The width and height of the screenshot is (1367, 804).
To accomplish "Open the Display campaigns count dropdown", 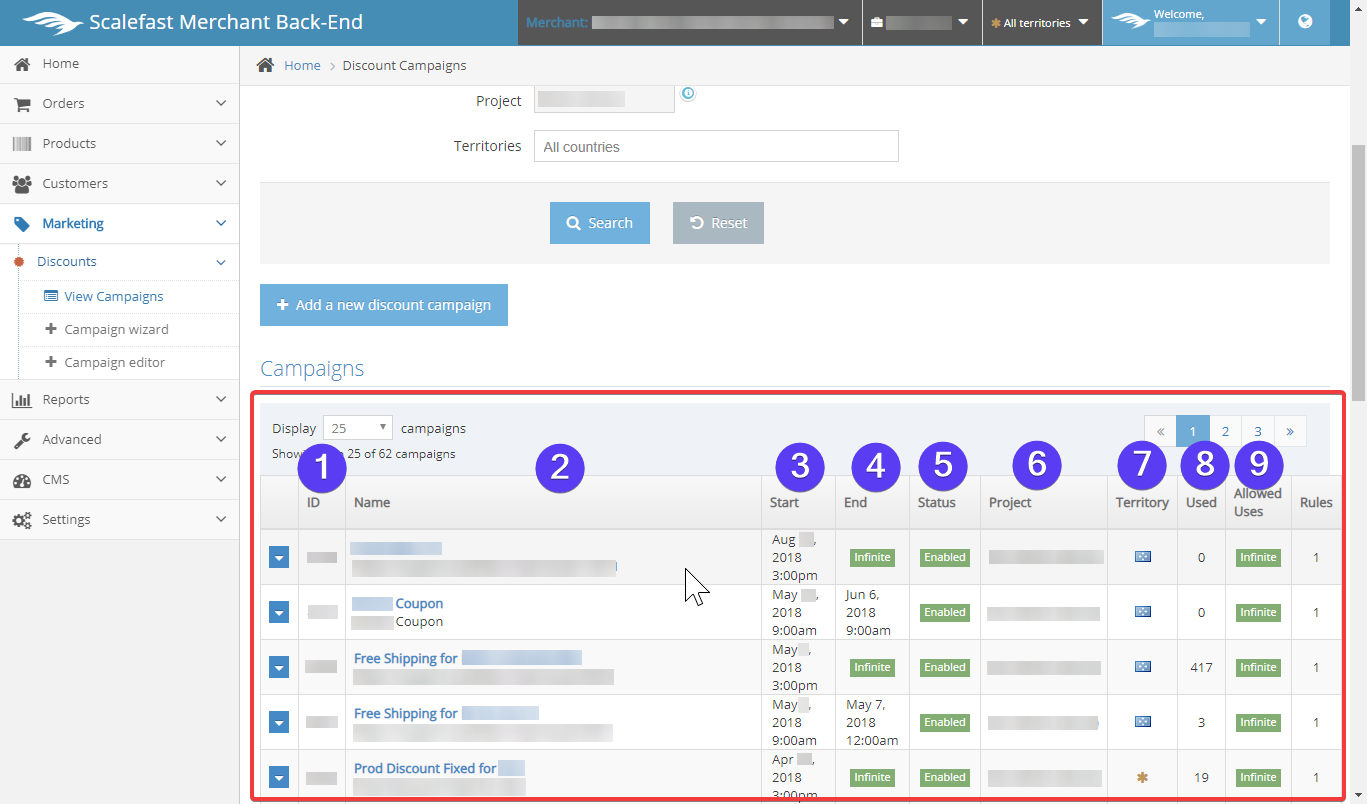I will click(x=358, y=428).
